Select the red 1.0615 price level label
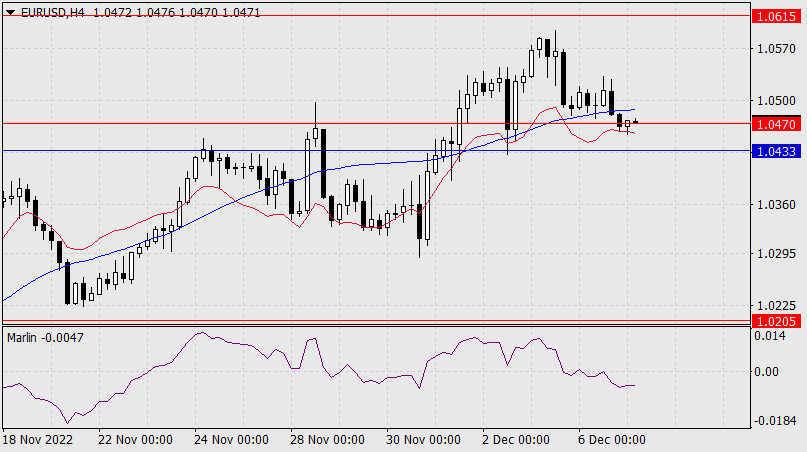807x452 pixels. pos(777,18)
